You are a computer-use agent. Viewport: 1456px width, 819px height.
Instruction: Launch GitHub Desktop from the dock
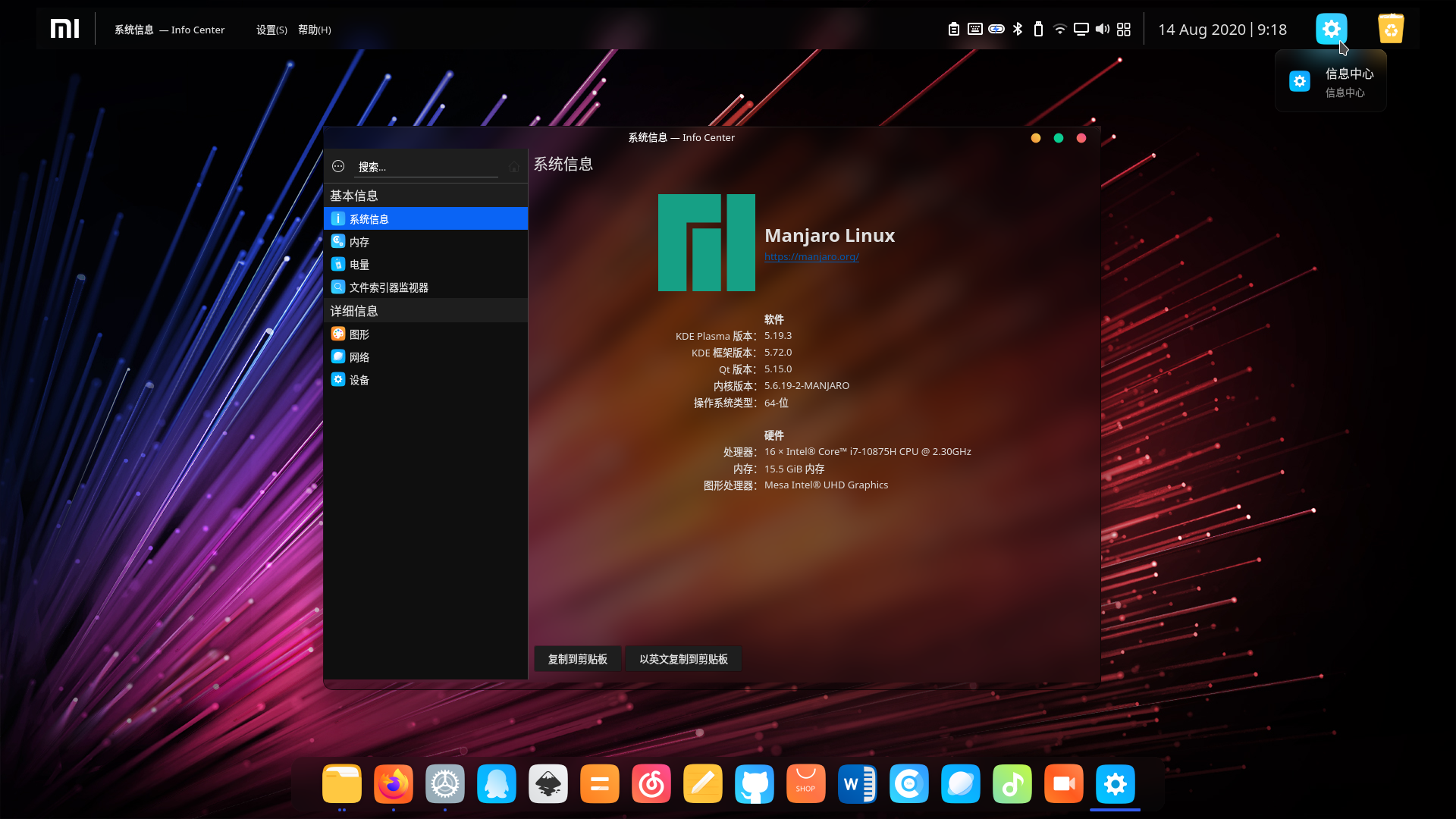coord(755,783)
